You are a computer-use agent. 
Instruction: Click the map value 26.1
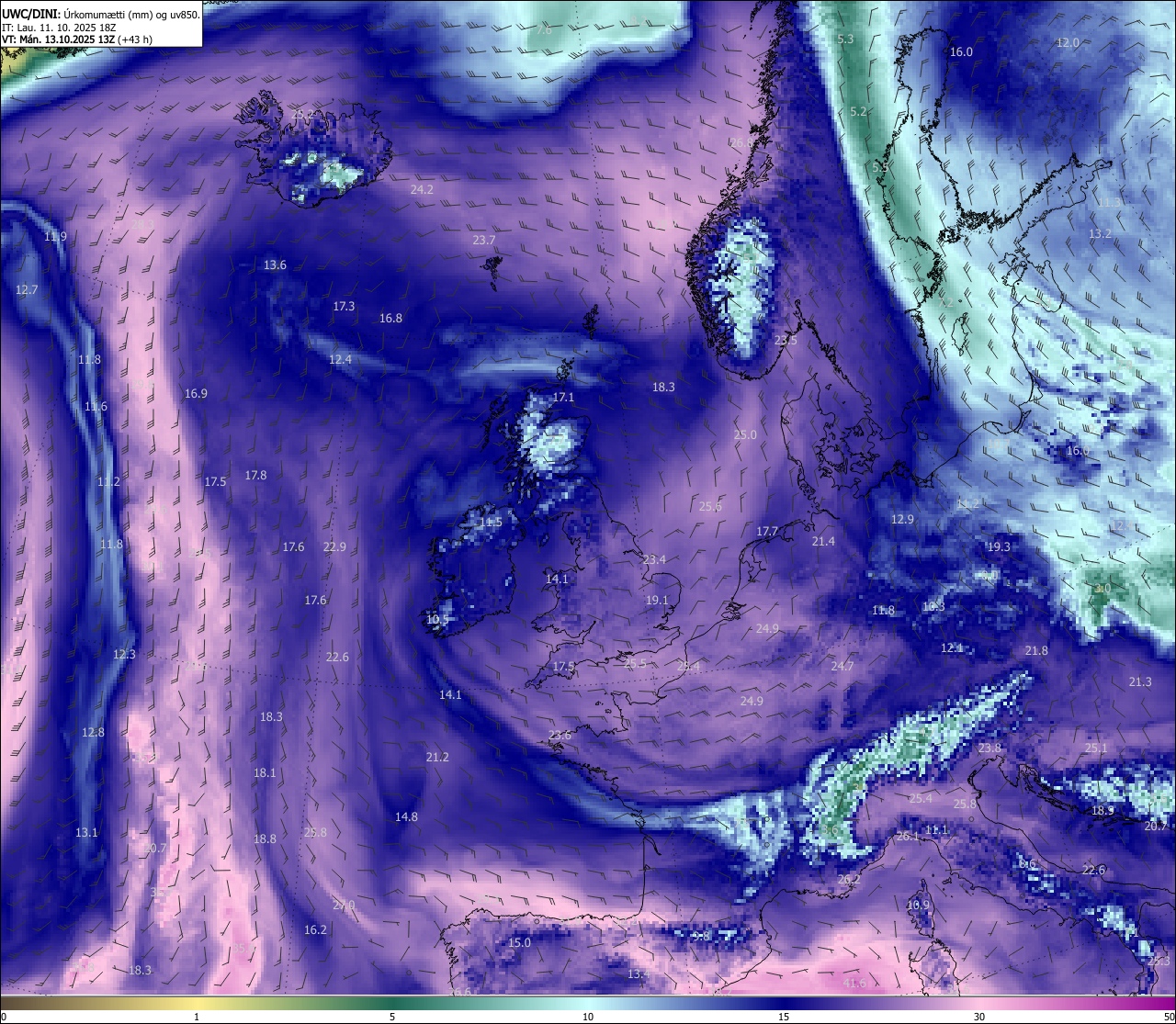(x=908, y=836)
